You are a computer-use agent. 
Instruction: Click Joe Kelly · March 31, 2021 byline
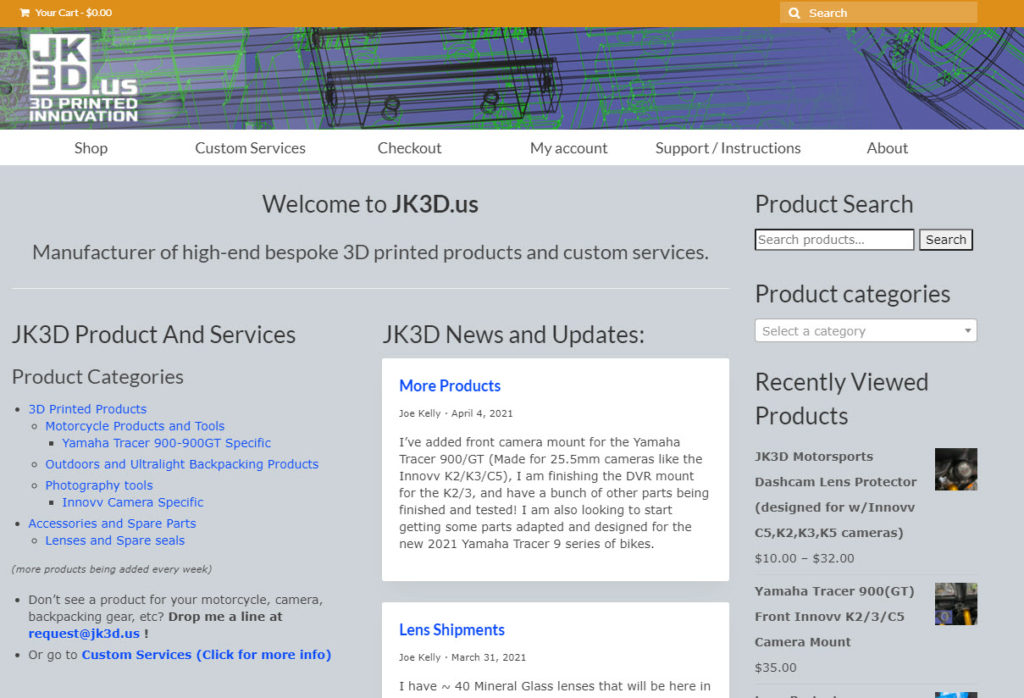pyautogui.click(x=462, y=658)
